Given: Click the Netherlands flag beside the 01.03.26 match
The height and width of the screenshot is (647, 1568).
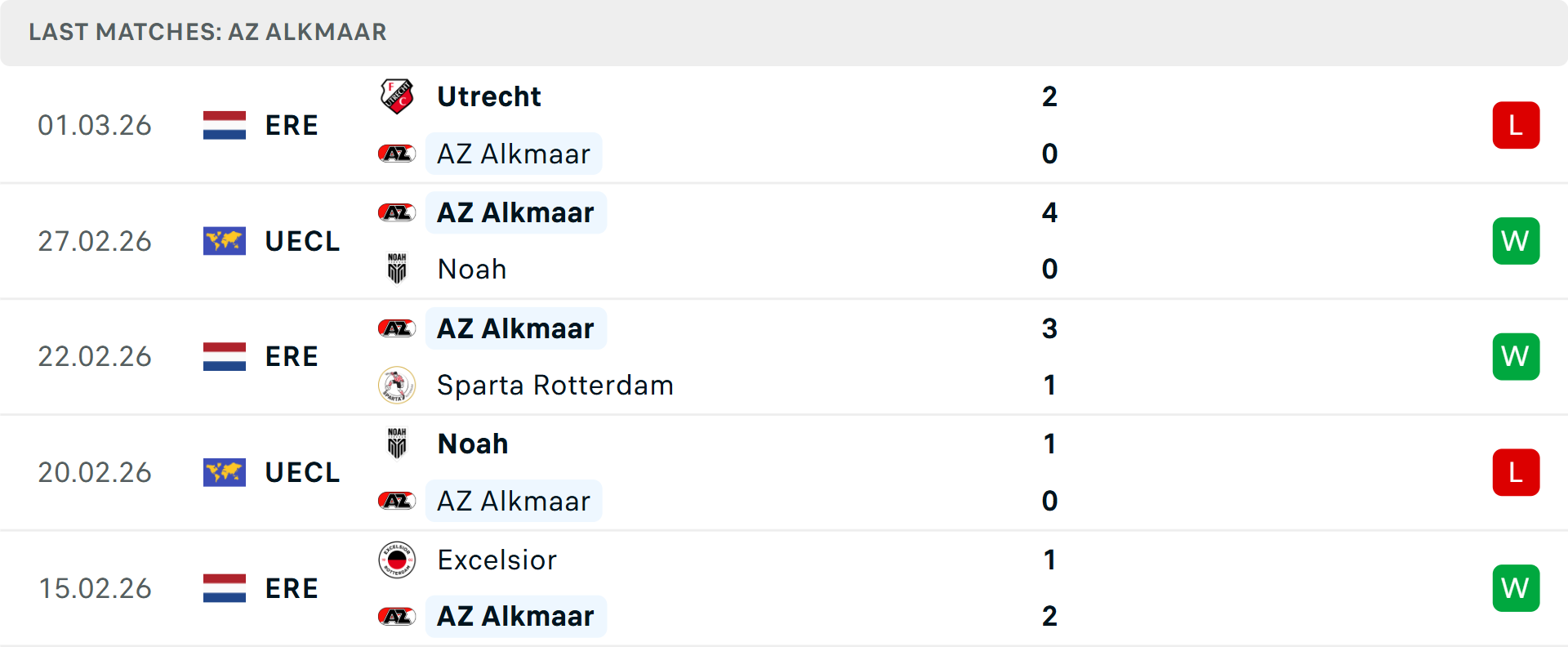Looking at the screenshot, I should 224,124.
